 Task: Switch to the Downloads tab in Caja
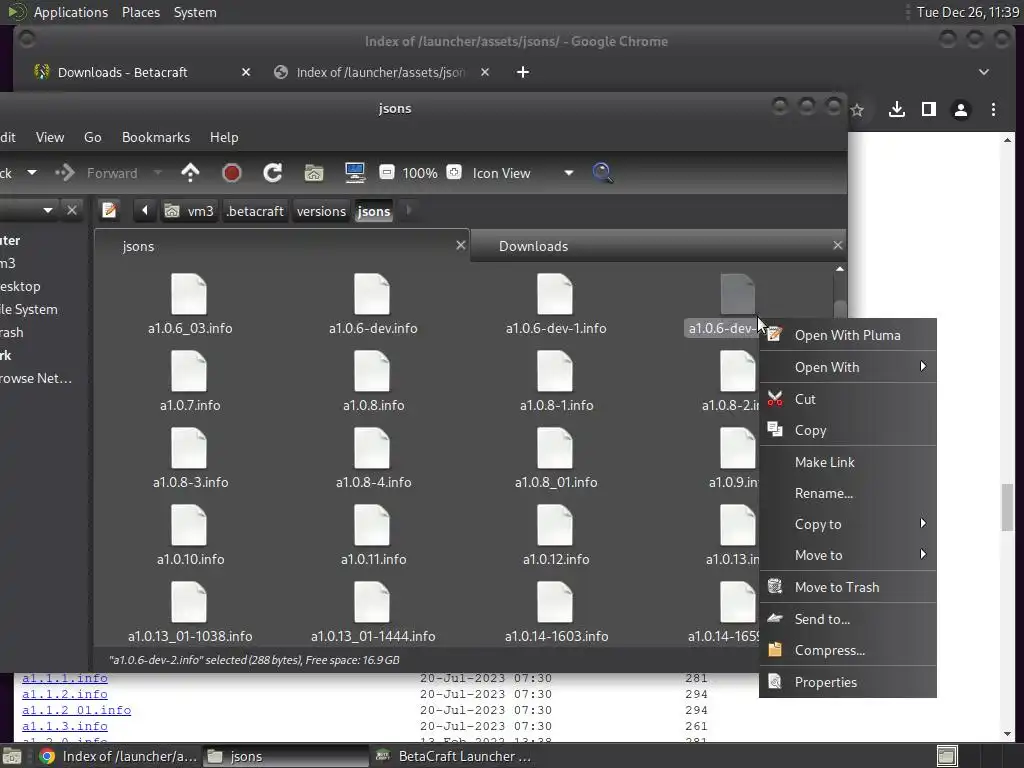[x=658, y=246]
